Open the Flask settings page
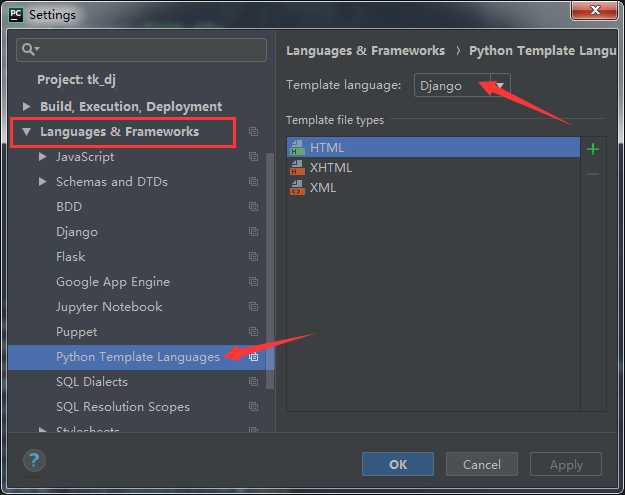The height and width of the screenshot is (495, 625). pos(71,257)
